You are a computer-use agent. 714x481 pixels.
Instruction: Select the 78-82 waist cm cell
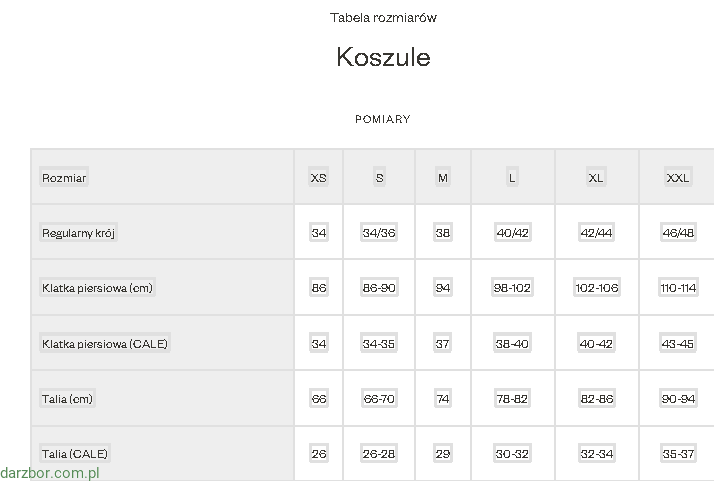(x=512, y=399)
